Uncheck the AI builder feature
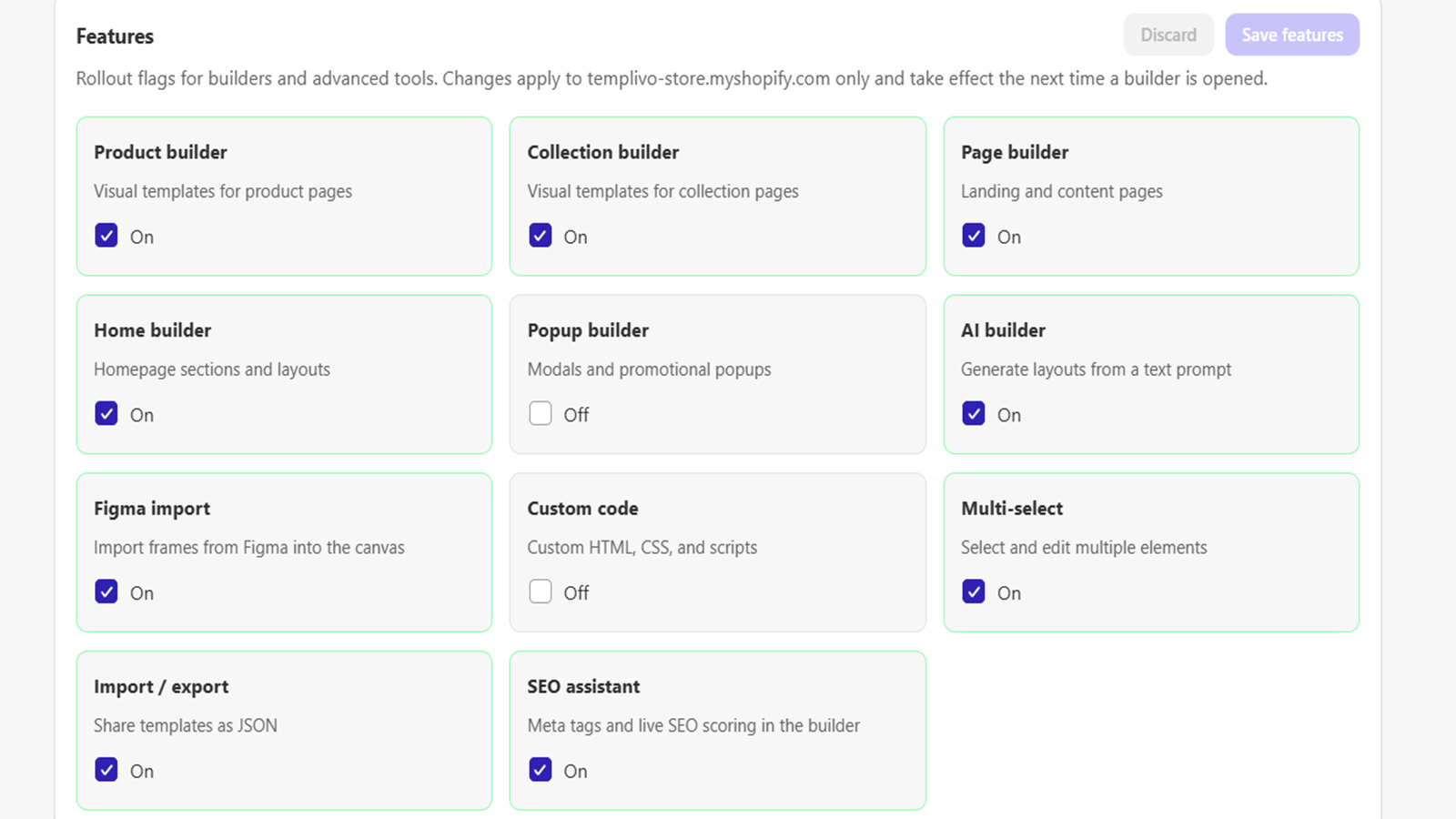Image resolution: width=1456 pixels, height=819 pixels. coord(974,414)
